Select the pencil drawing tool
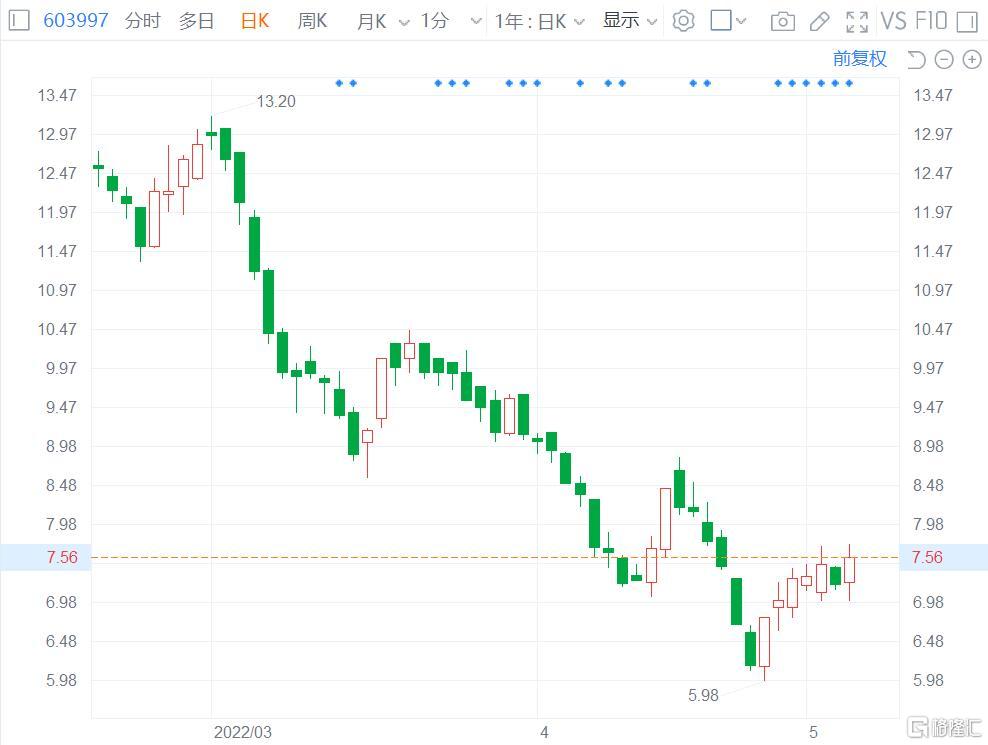Viewport: 988px width, 745px height. coord(819,21)
